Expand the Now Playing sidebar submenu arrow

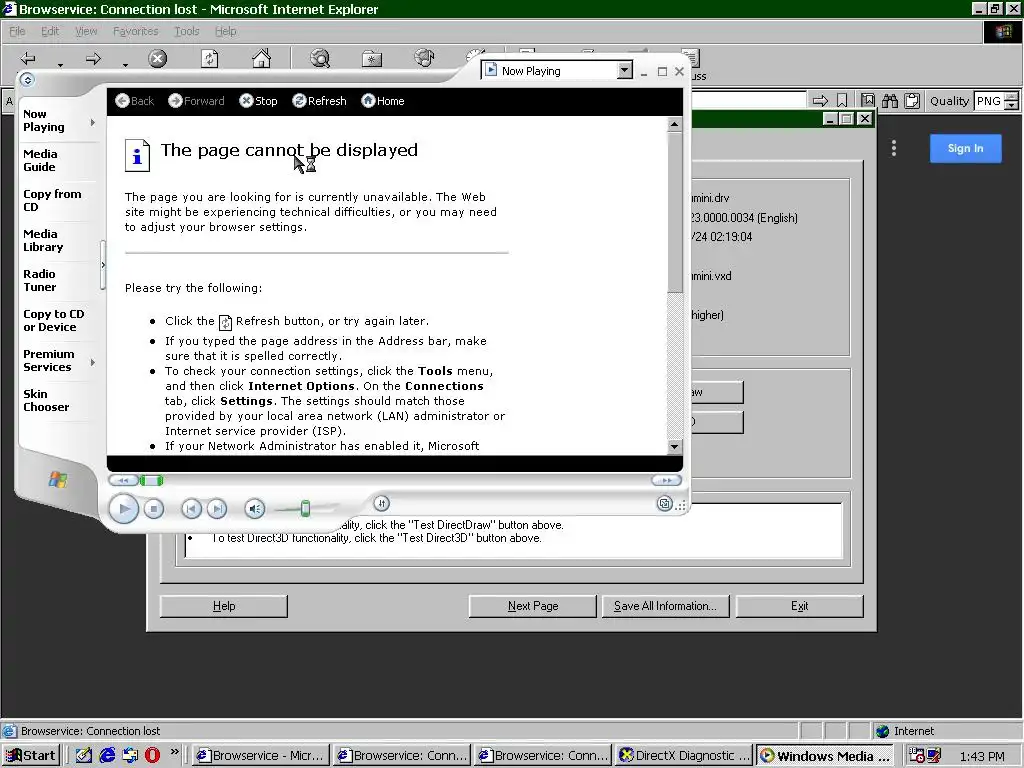[93, 122]
